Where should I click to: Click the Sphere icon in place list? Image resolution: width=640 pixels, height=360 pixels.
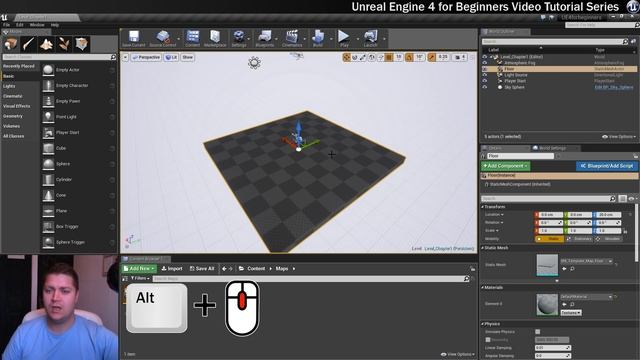(48, 164)
